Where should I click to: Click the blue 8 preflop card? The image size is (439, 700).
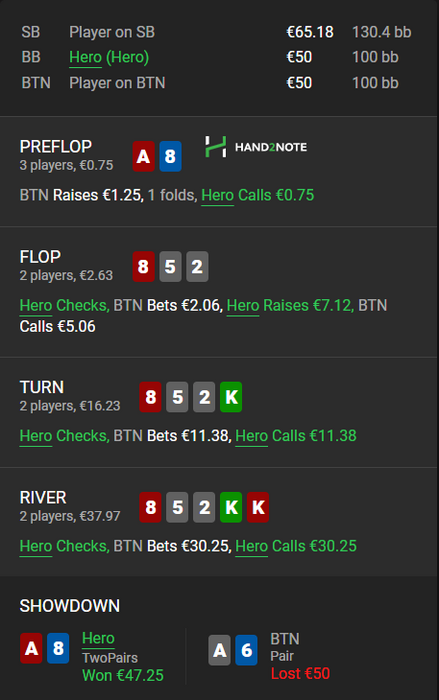170,156
